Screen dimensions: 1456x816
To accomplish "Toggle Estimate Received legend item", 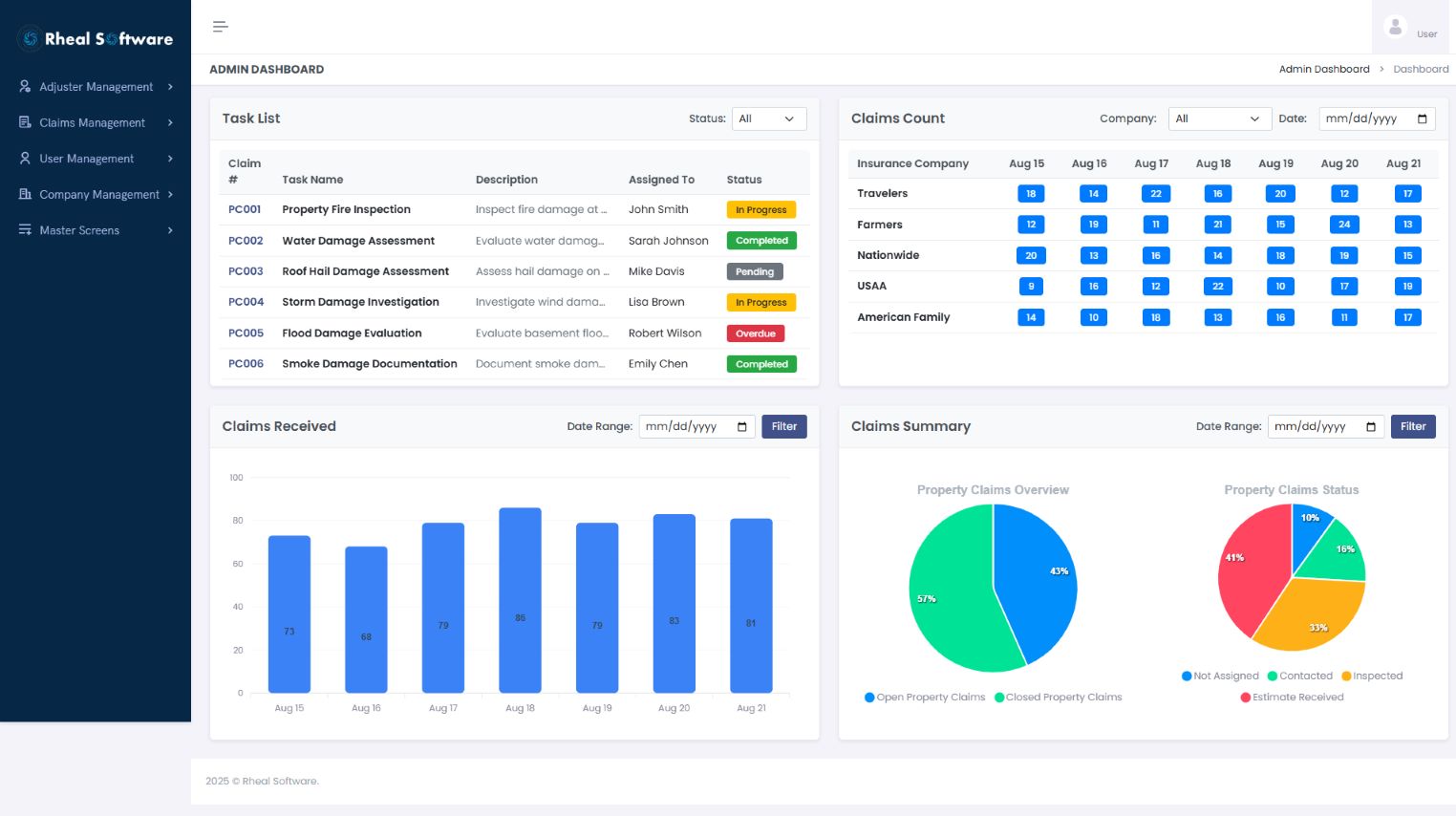I will pos(1292,698).
